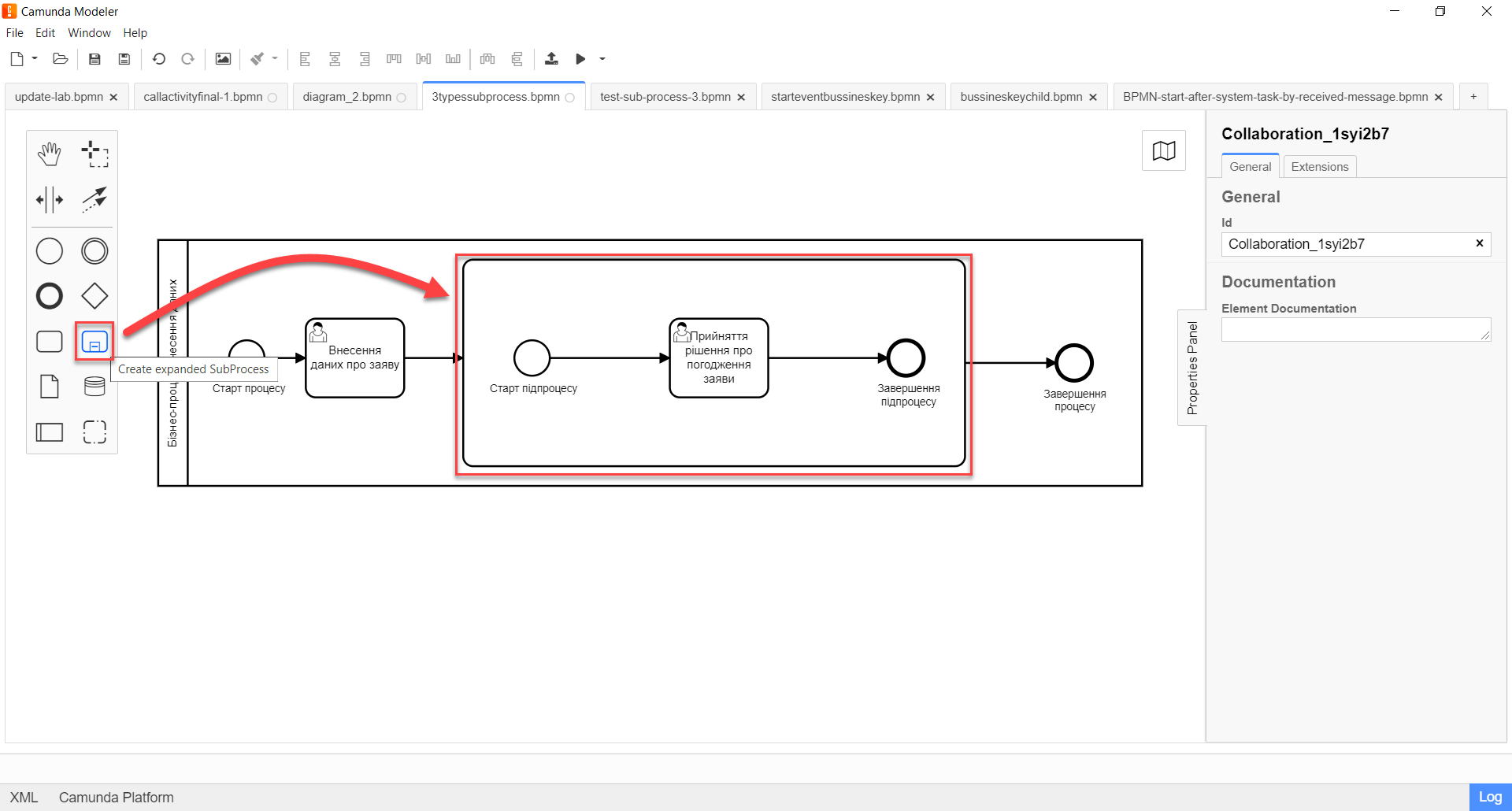
Task: Close the bussineskeychild.bpmn tab
Action: tap(1093, 98)
